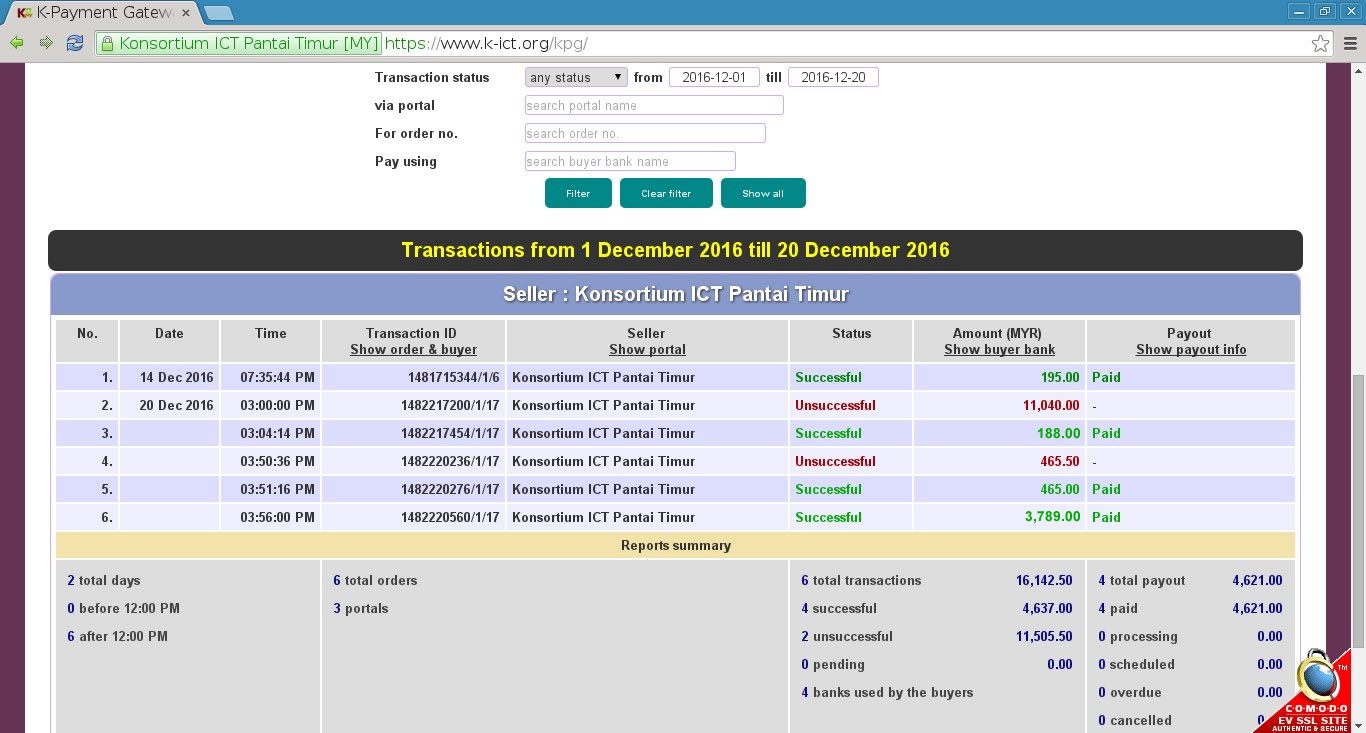1366x733 pixels.
Task: Click date 14 Dec 2016
Action: [177, 377]
